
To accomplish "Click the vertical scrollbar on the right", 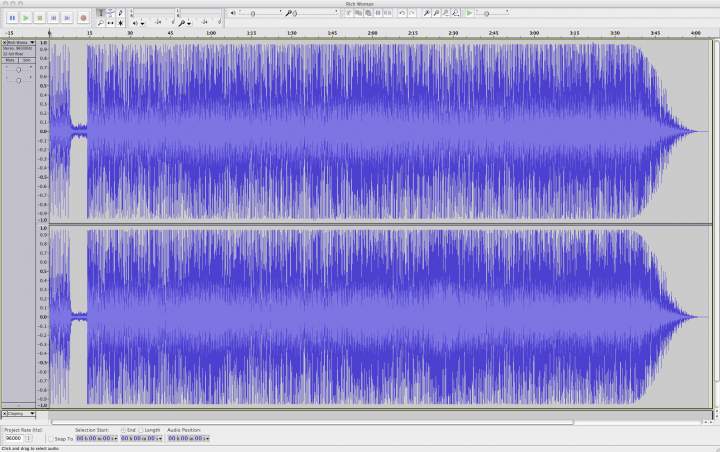I will [x=716, y=211].
